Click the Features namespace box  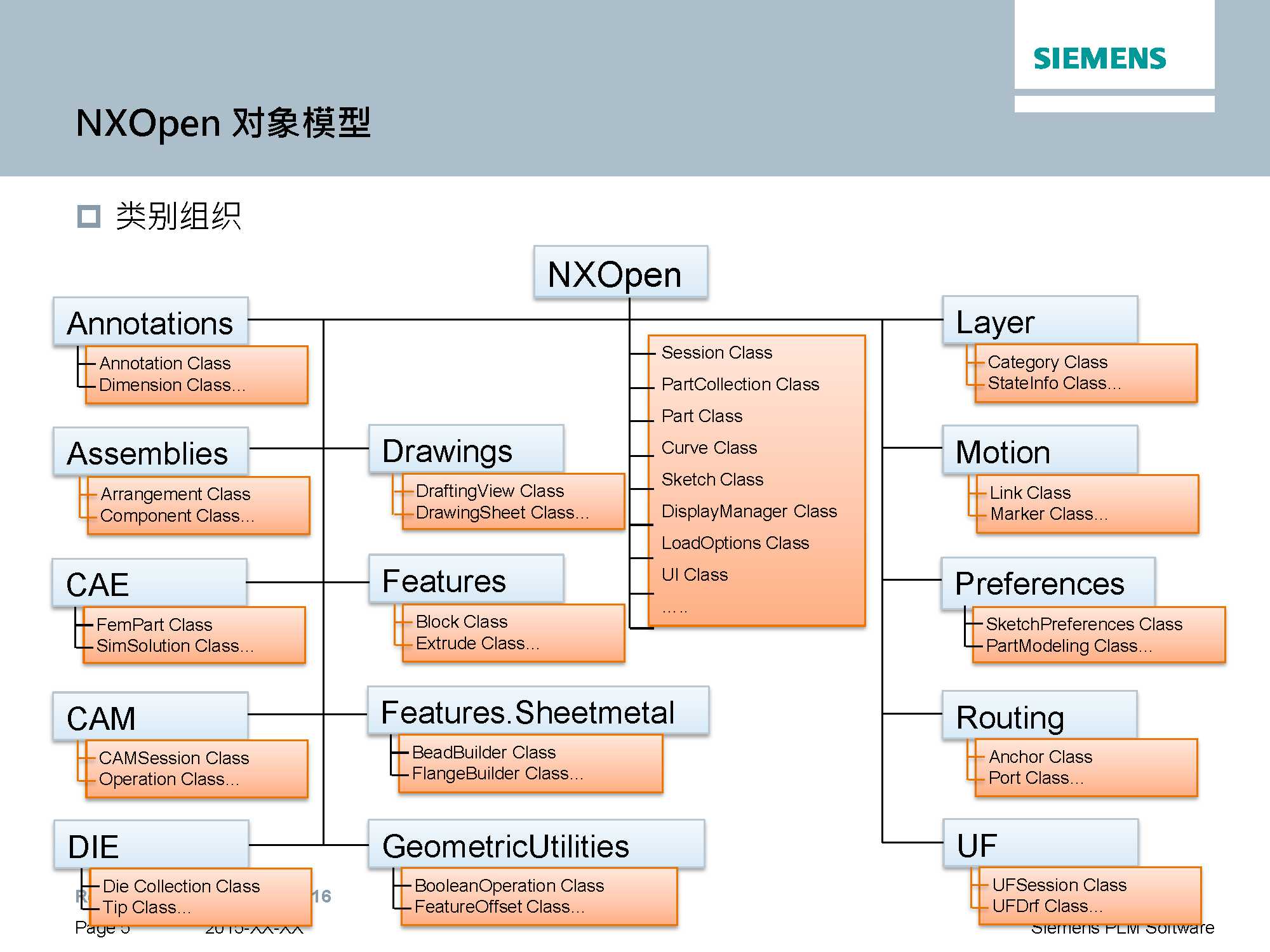[466, 579]
